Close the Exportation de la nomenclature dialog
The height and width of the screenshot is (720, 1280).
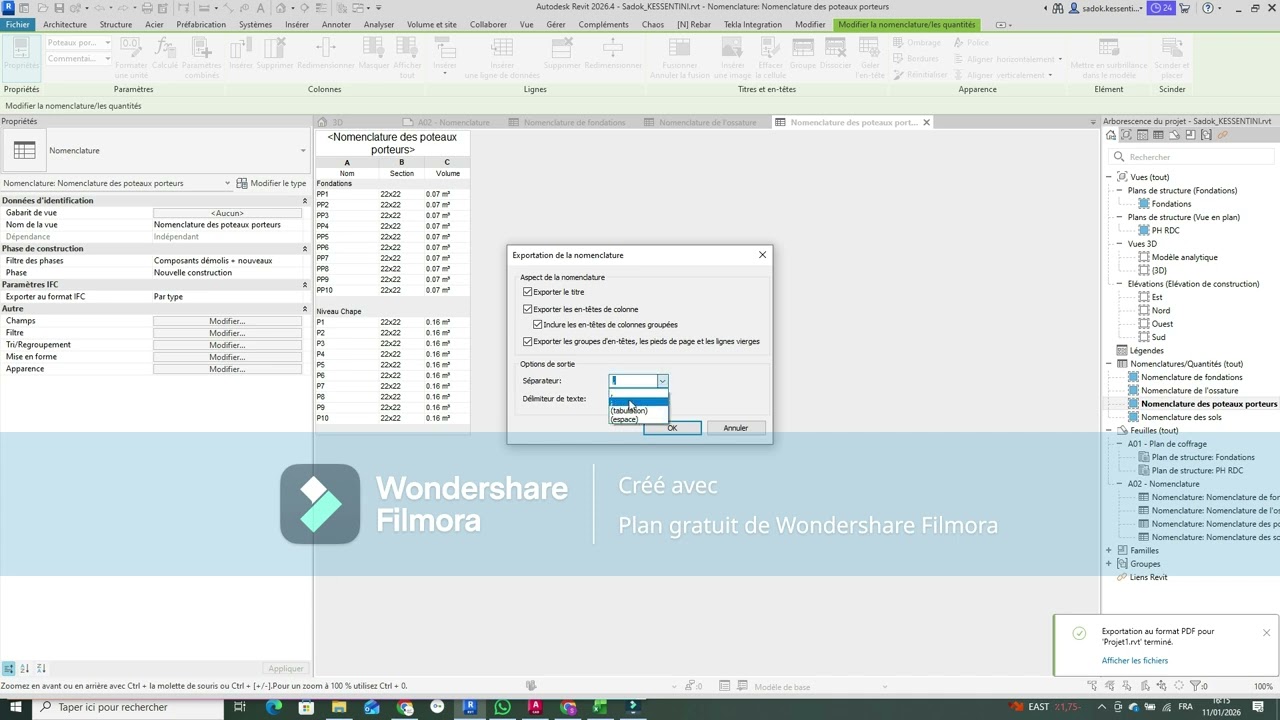[762, 255]
